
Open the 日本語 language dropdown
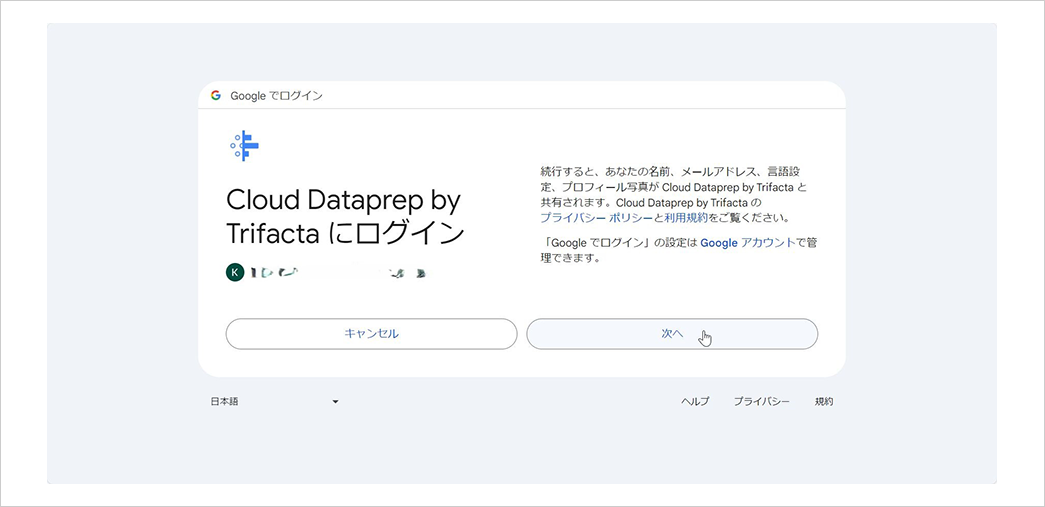pyautogui.click(x=275, y=402)
